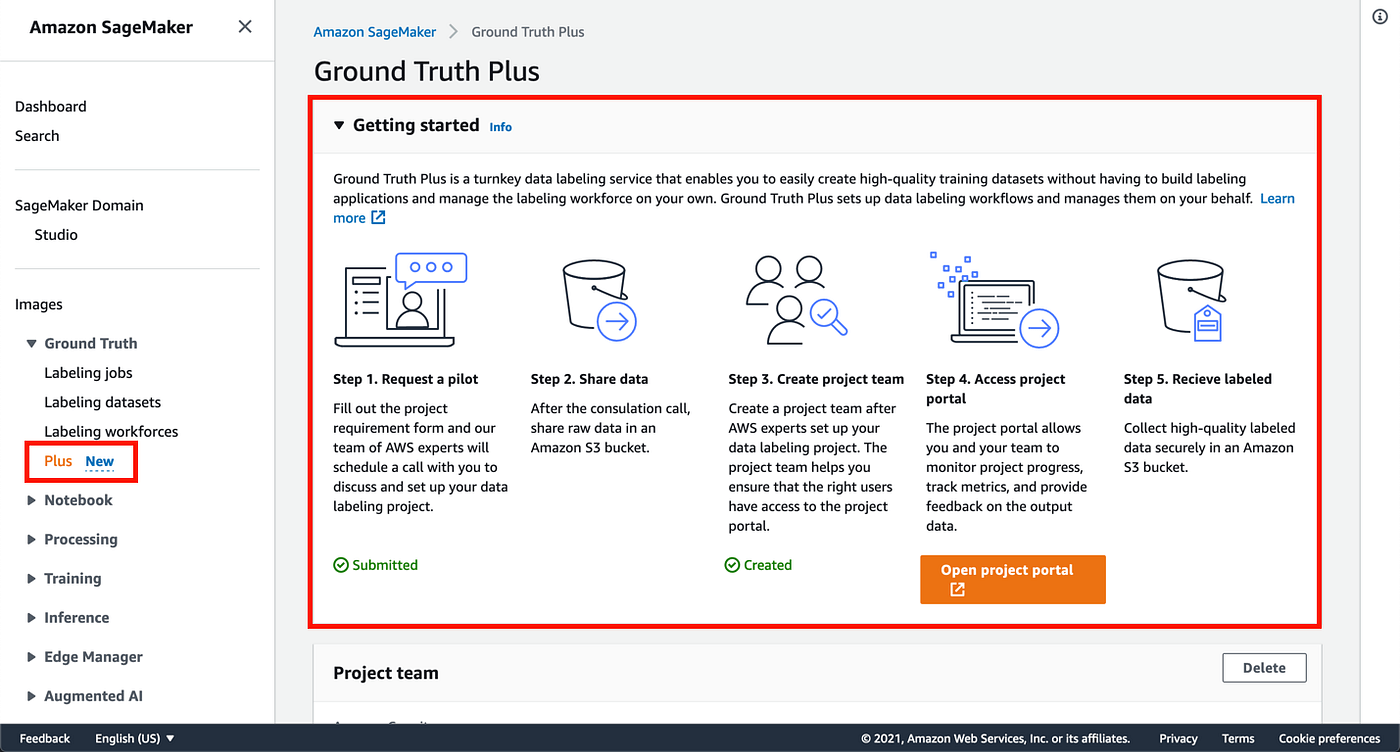Delete the project team
1400x752 pixels.
[x=1264, y=668]
